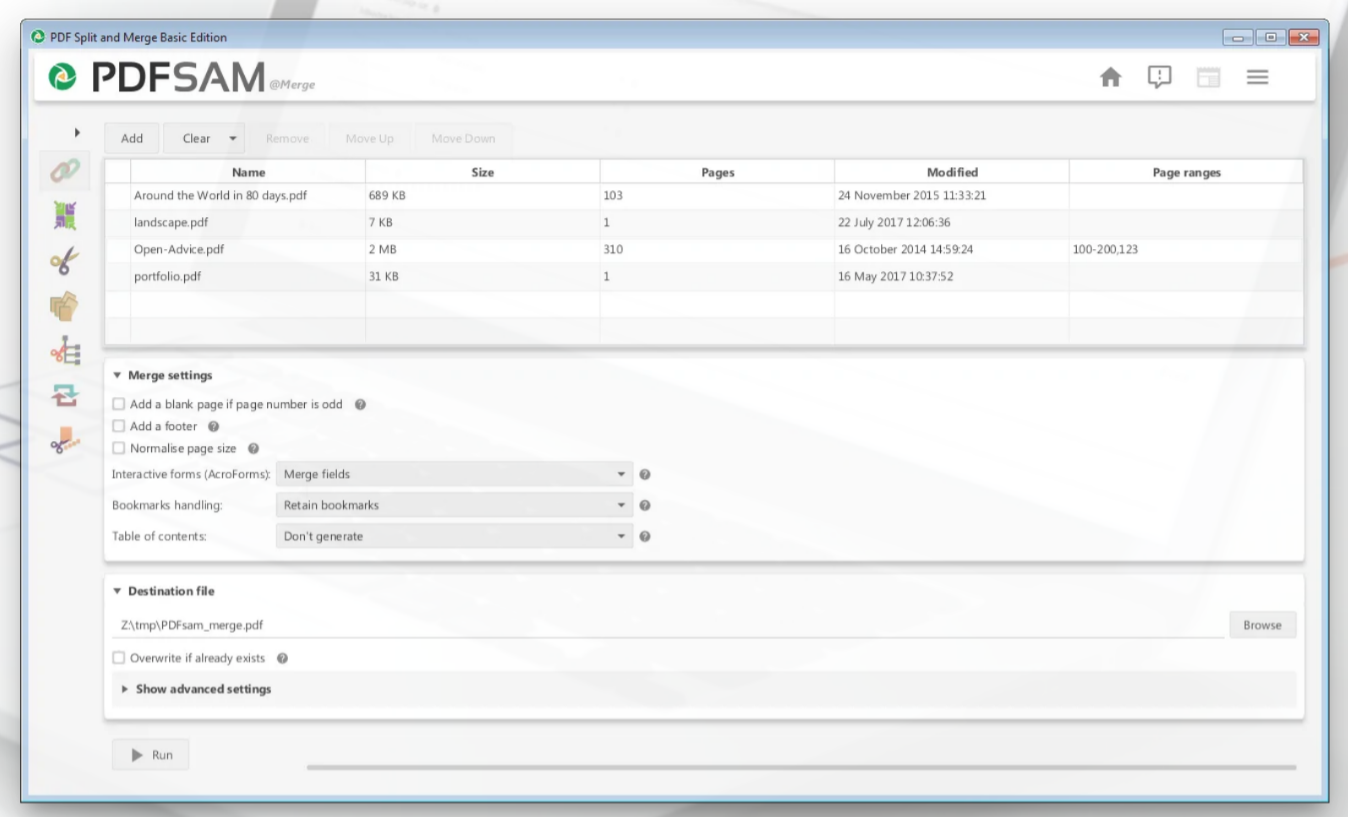The width and height of the screenshot is (1348, 817).
Task: Open the hamburger menu icon
Action: (1257, 78)
